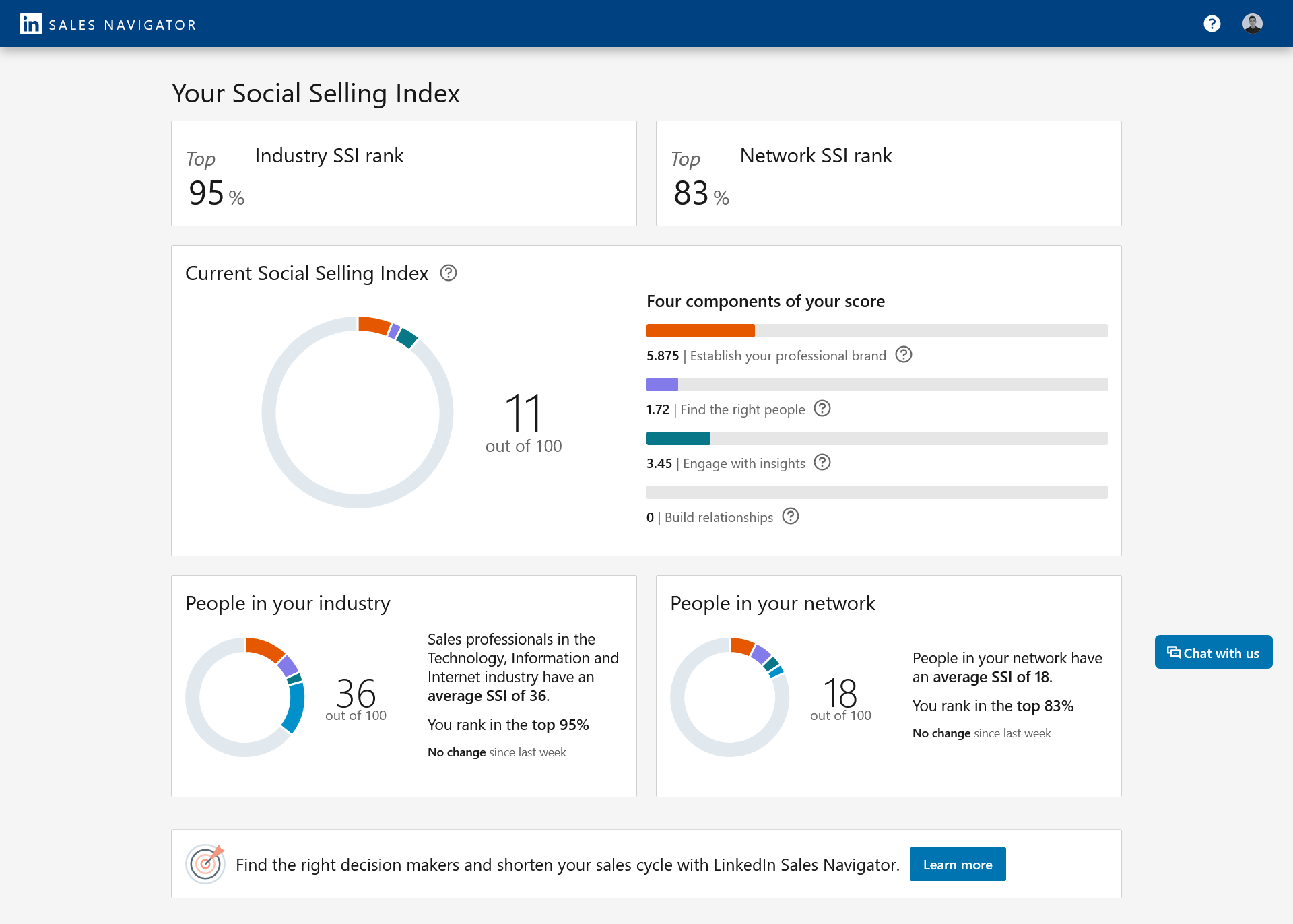Click the LinkedIn logo icon
The height and width of the screenshot is (924, 1293).
point(31,24)
